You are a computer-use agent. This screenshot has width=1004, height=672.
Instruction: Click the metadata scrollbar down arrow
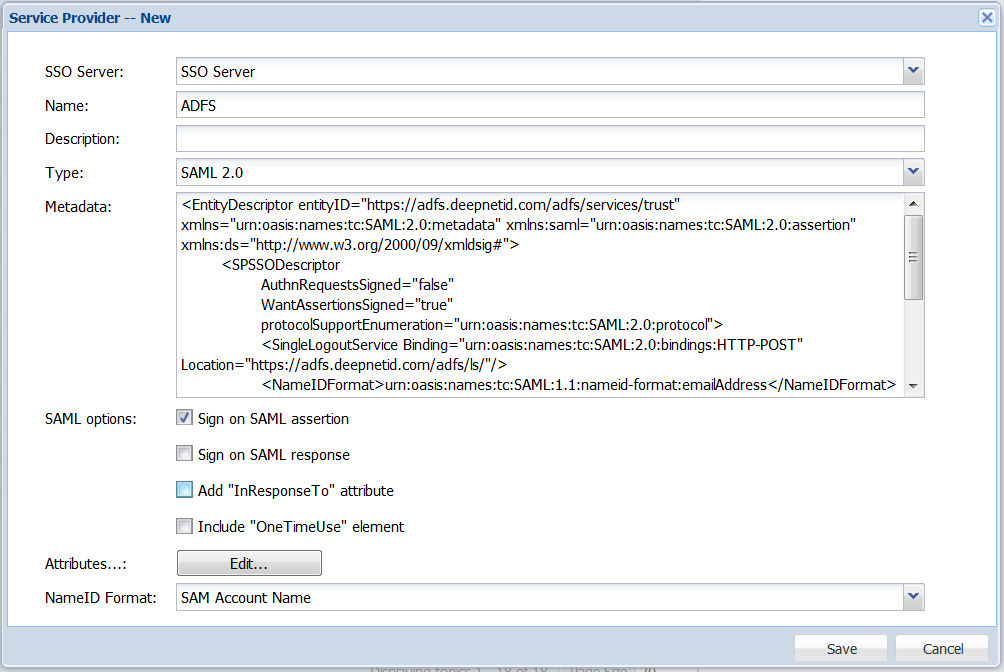912,386
